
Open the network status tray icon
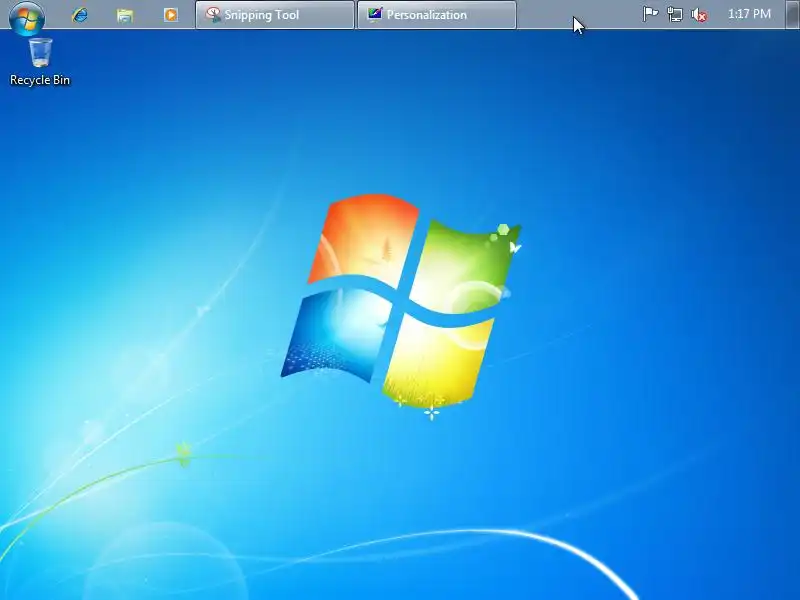[674, 14]
